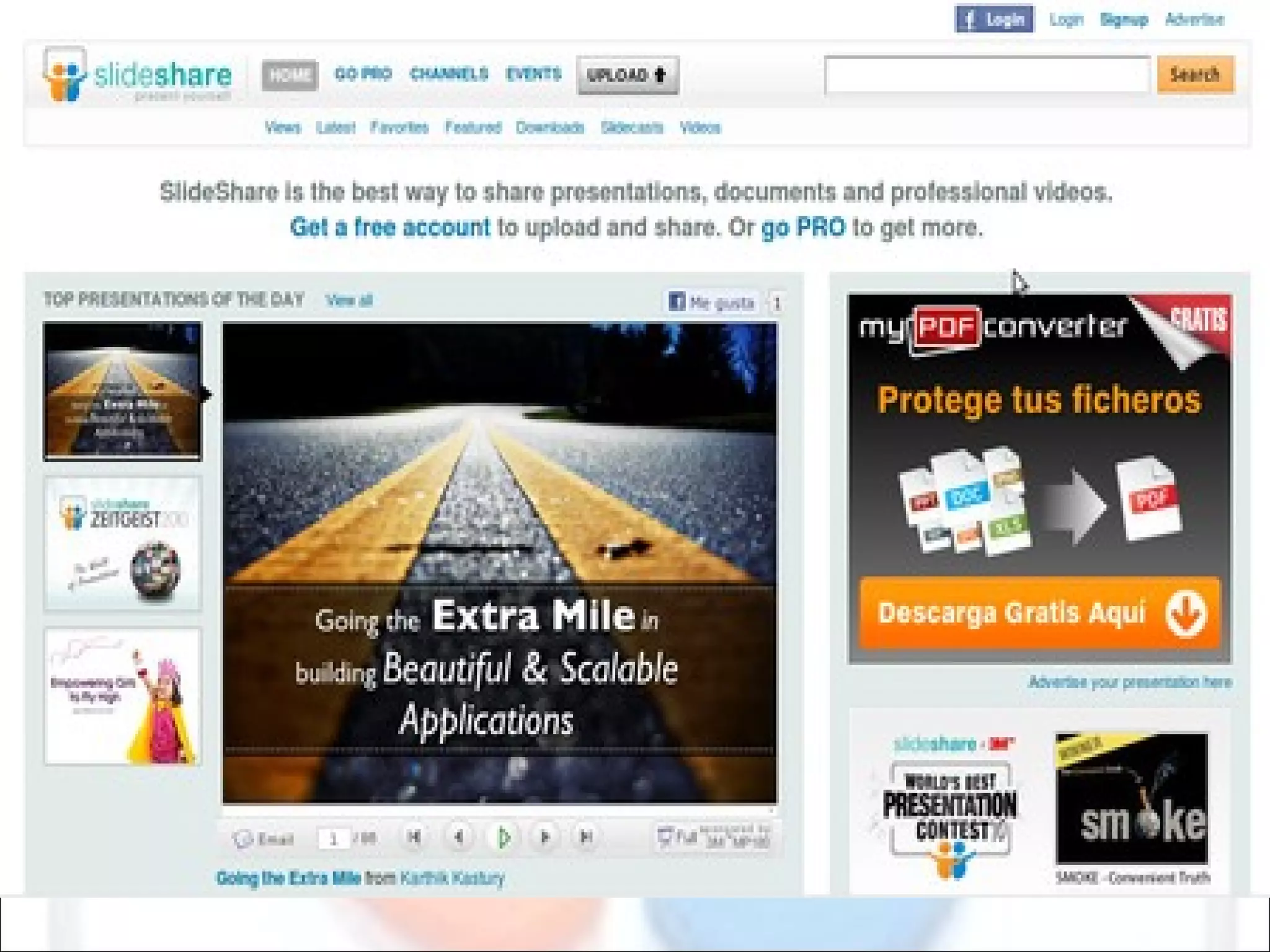Jump to last slide
This screenshot has width=1270, height=952.
(x=586, y=837)
